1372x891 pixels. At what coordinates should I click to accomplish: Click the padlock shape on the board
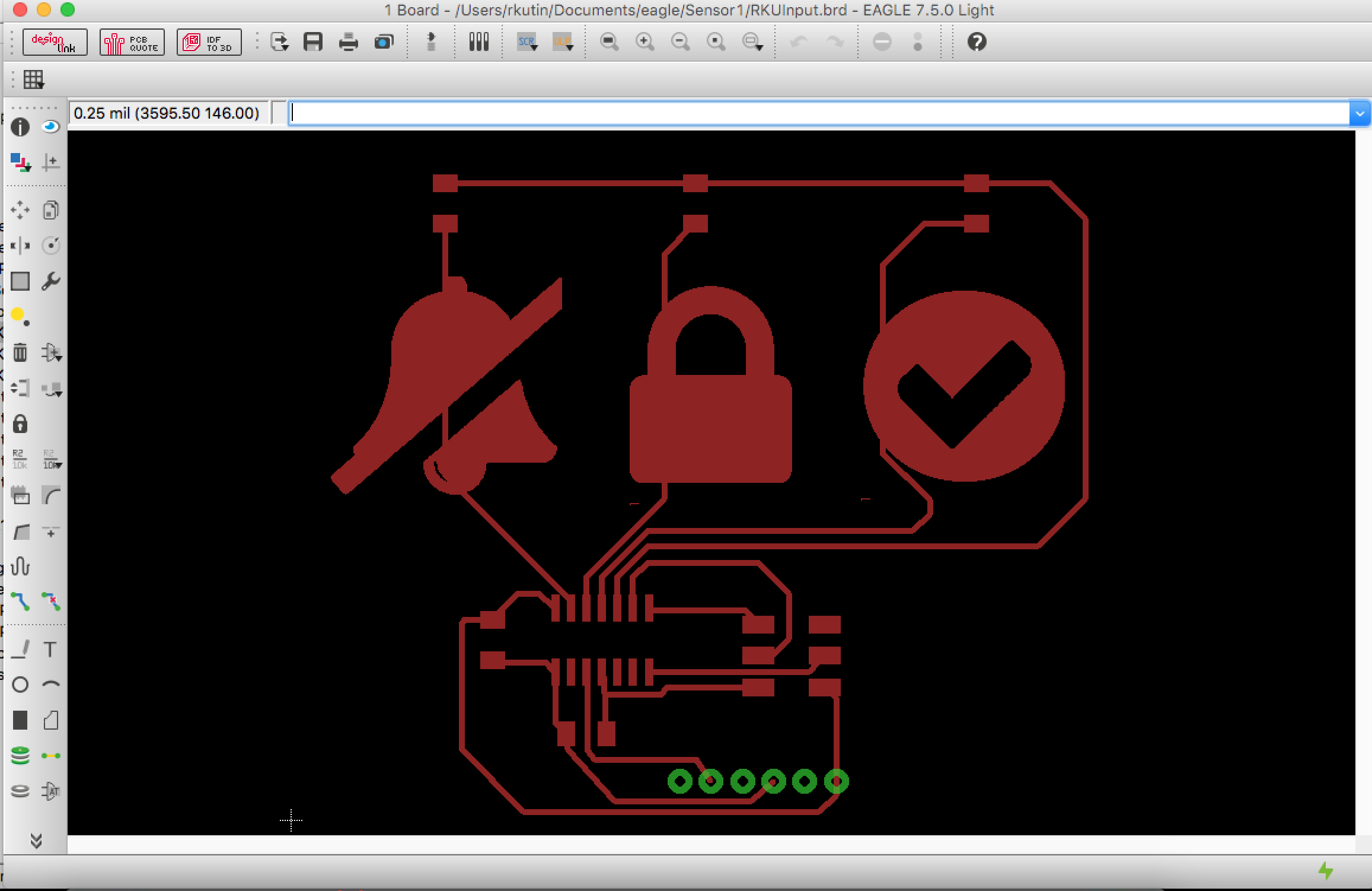(710, 386)
